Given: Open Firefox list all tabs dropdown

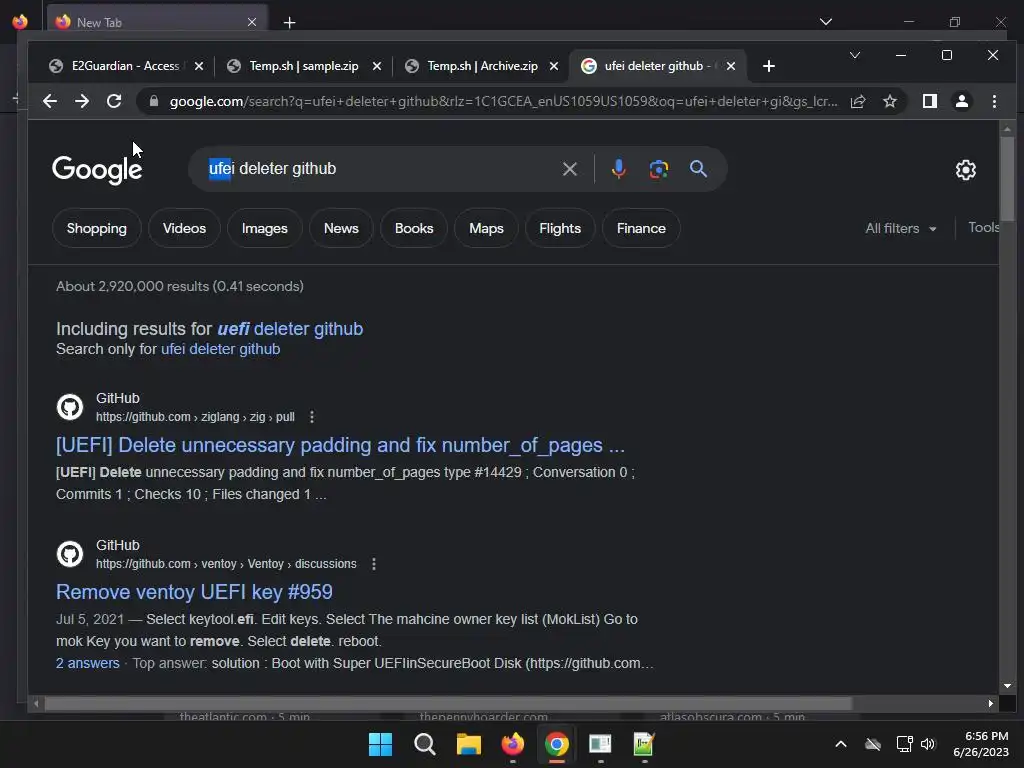Looking at the screenshot, I should pos(825,22).
